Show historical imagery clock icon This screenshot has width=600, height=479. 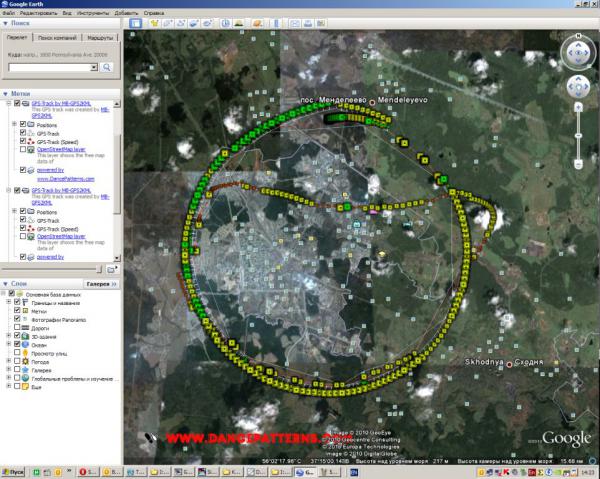[225, 23]
